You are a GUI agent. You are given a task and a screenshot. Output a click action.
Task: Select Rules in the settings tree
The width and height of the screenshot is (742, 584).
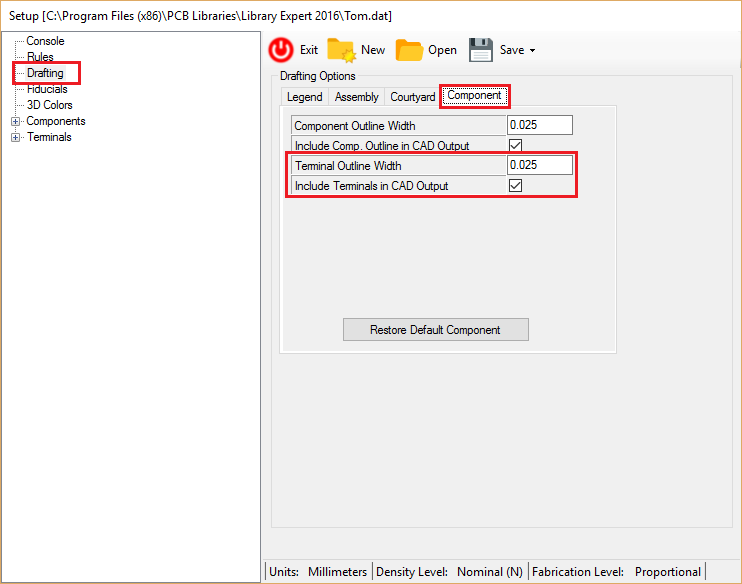[x=40, y=57]
